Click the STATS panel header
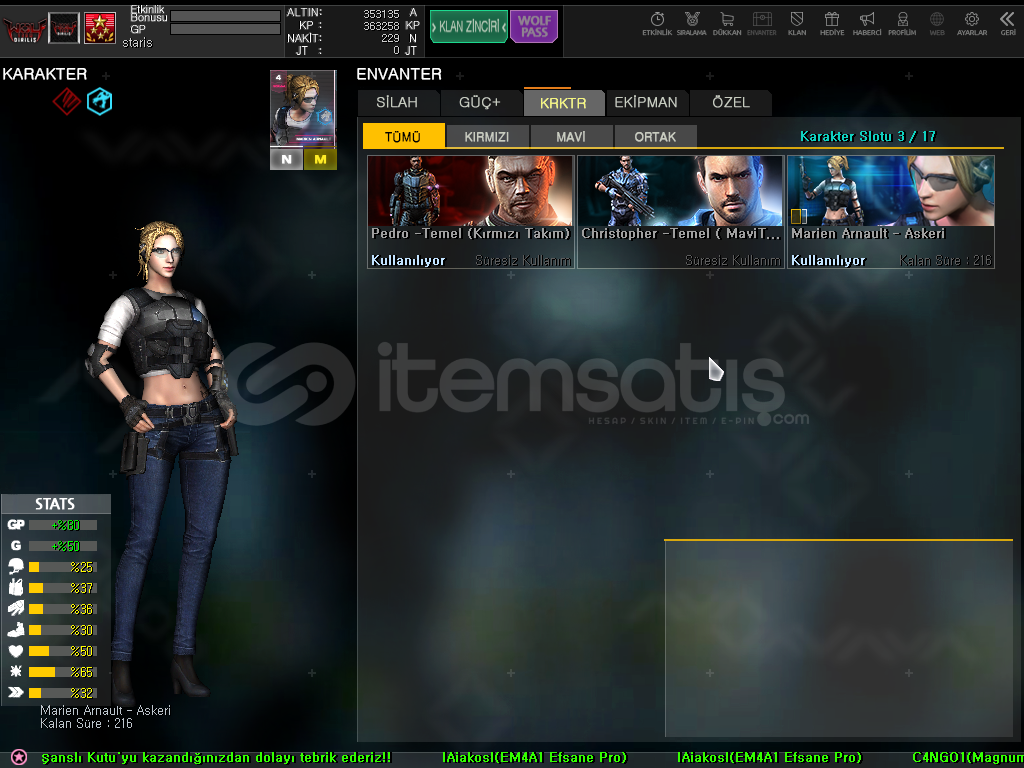The width and height of the screenshot is (1024, 768). click(x=56, y=504)
